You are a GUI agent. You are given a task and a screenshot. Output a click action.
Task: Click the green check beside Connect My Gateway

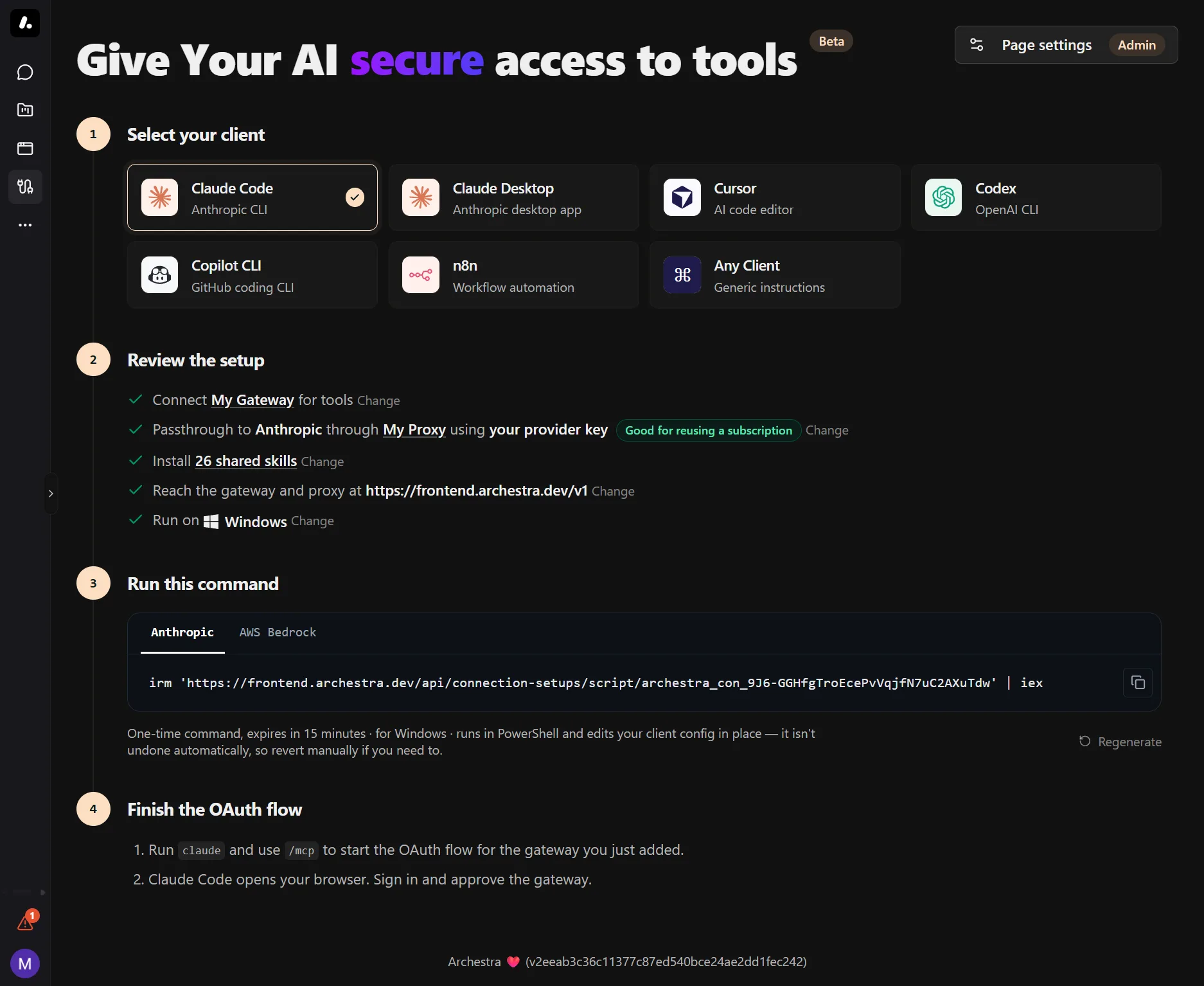[136, 399]
